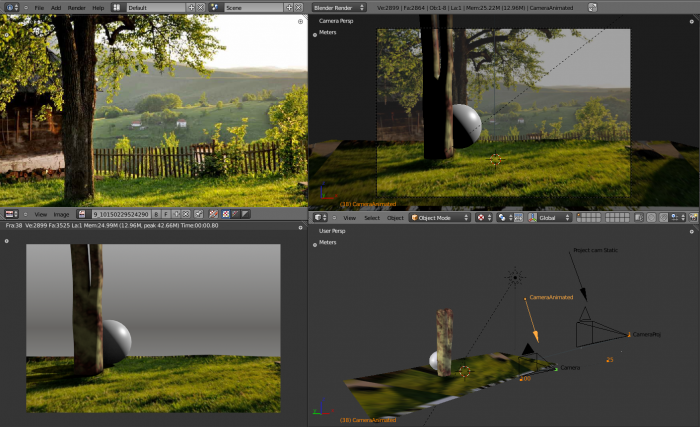
Task: Click the pivot point selector icon
Action: click(503, 217)
